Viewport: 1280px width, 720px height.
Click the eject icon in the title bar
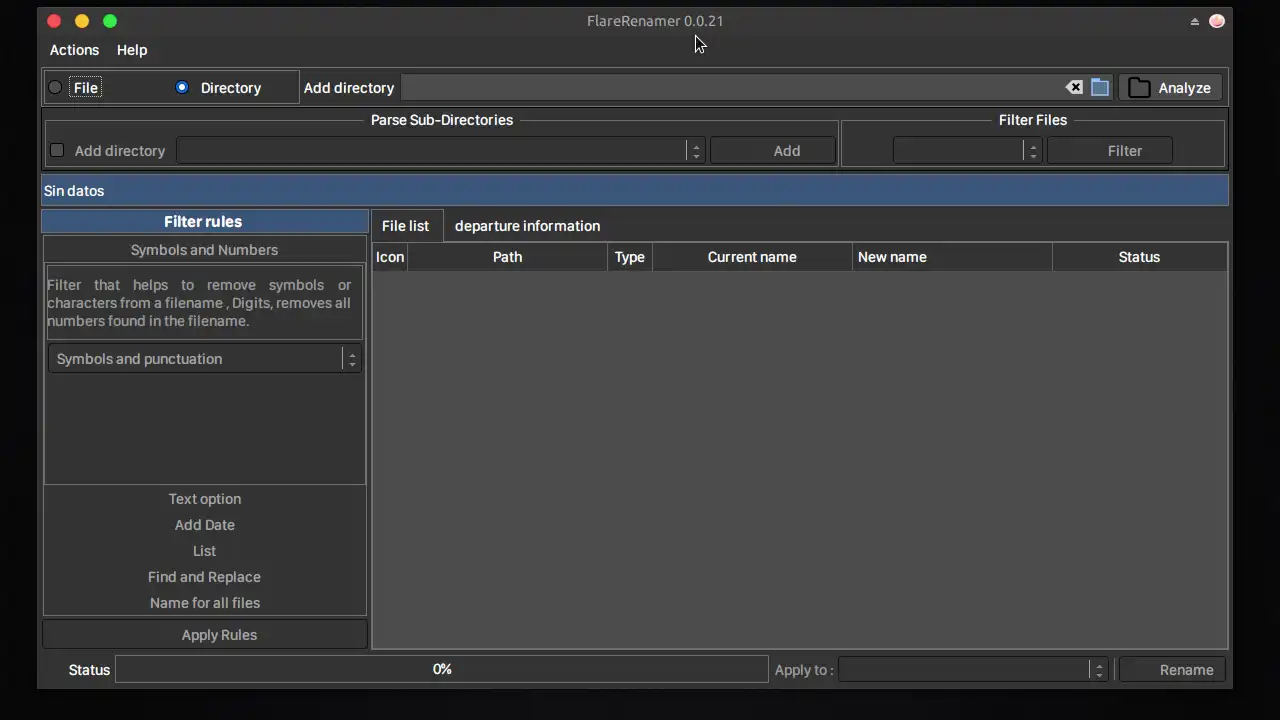1194,21
